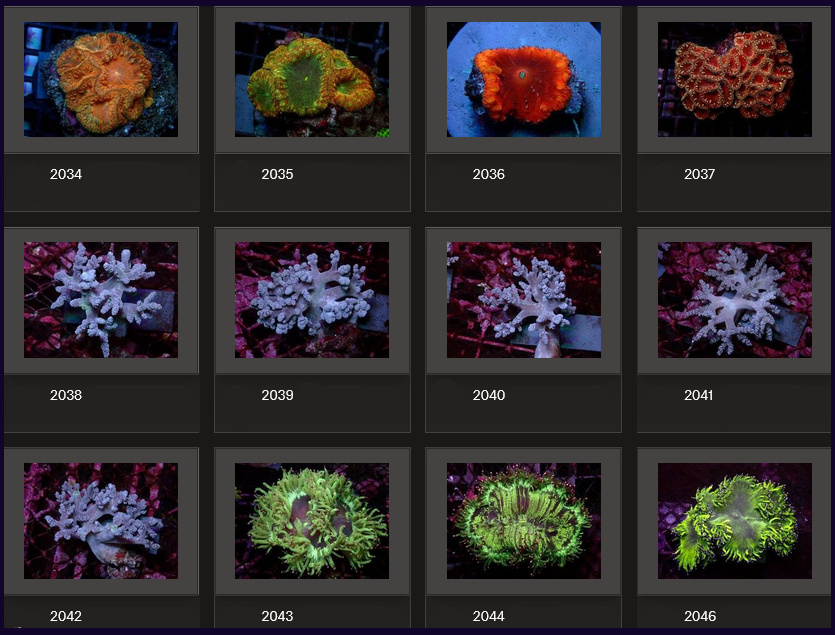Click the label text 2038
Viewport: 835px width, 635px height.
[66, 395]
